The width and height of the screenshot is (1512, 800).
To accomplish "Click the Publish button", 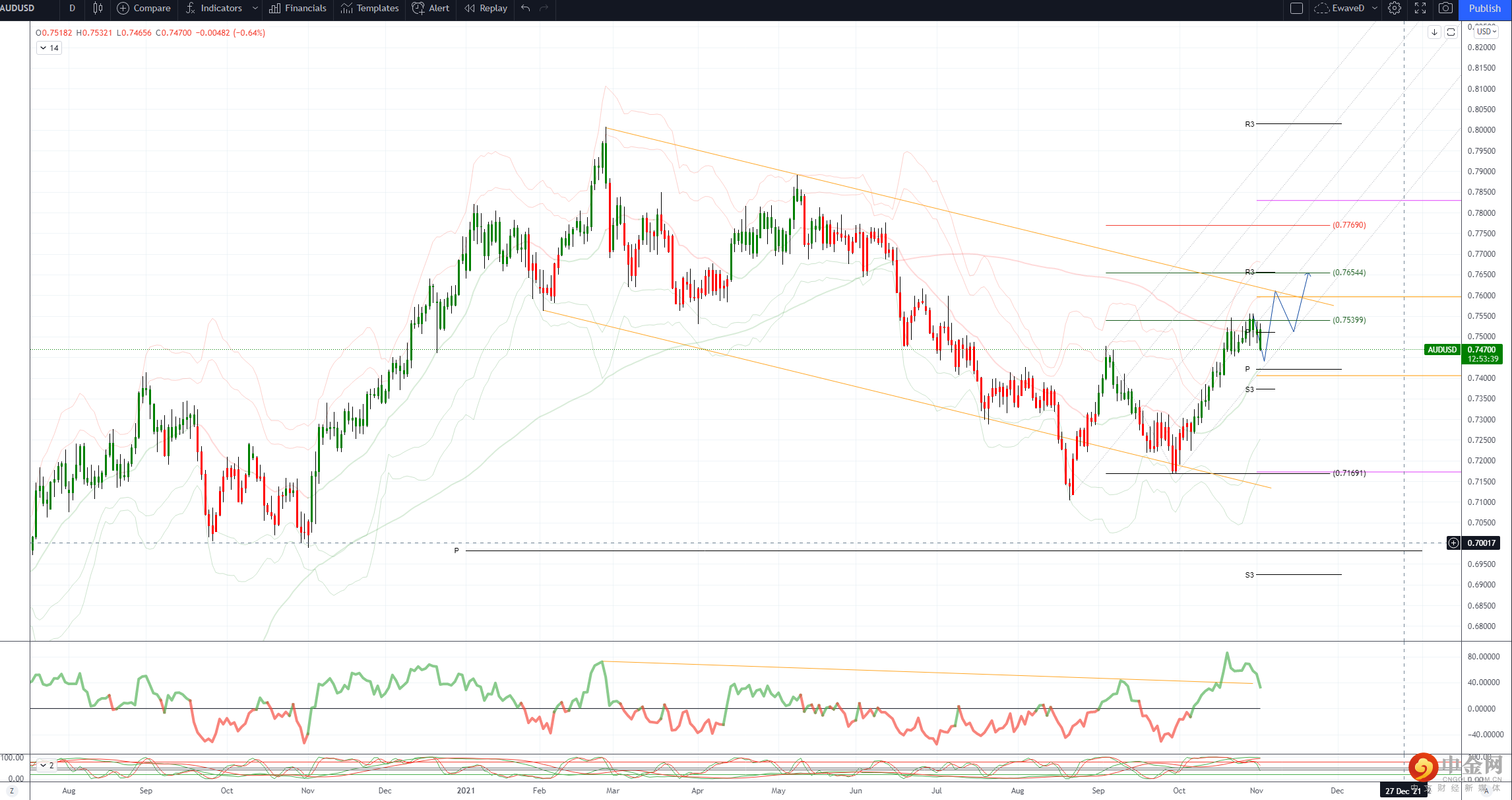I will 1484,8.
